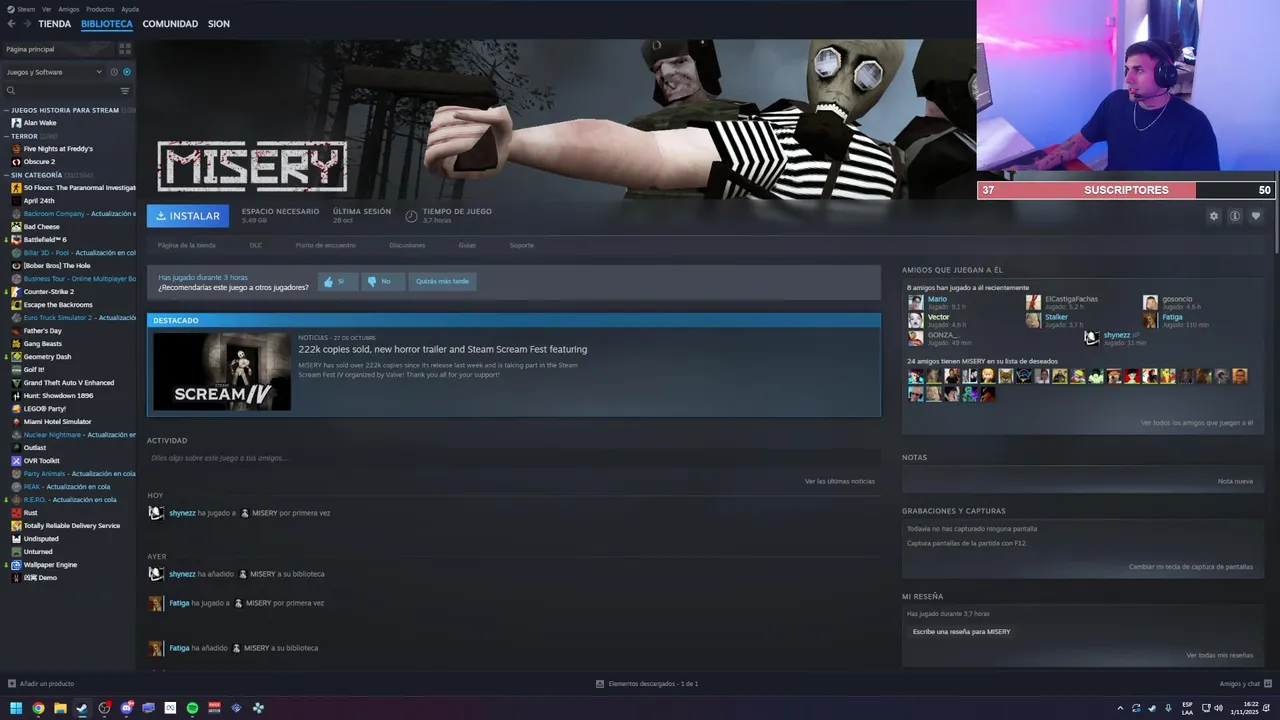Click Ver todos los amigos que juegan
This screenshot has width=1280, height=720.
[x=1196, y=423]
